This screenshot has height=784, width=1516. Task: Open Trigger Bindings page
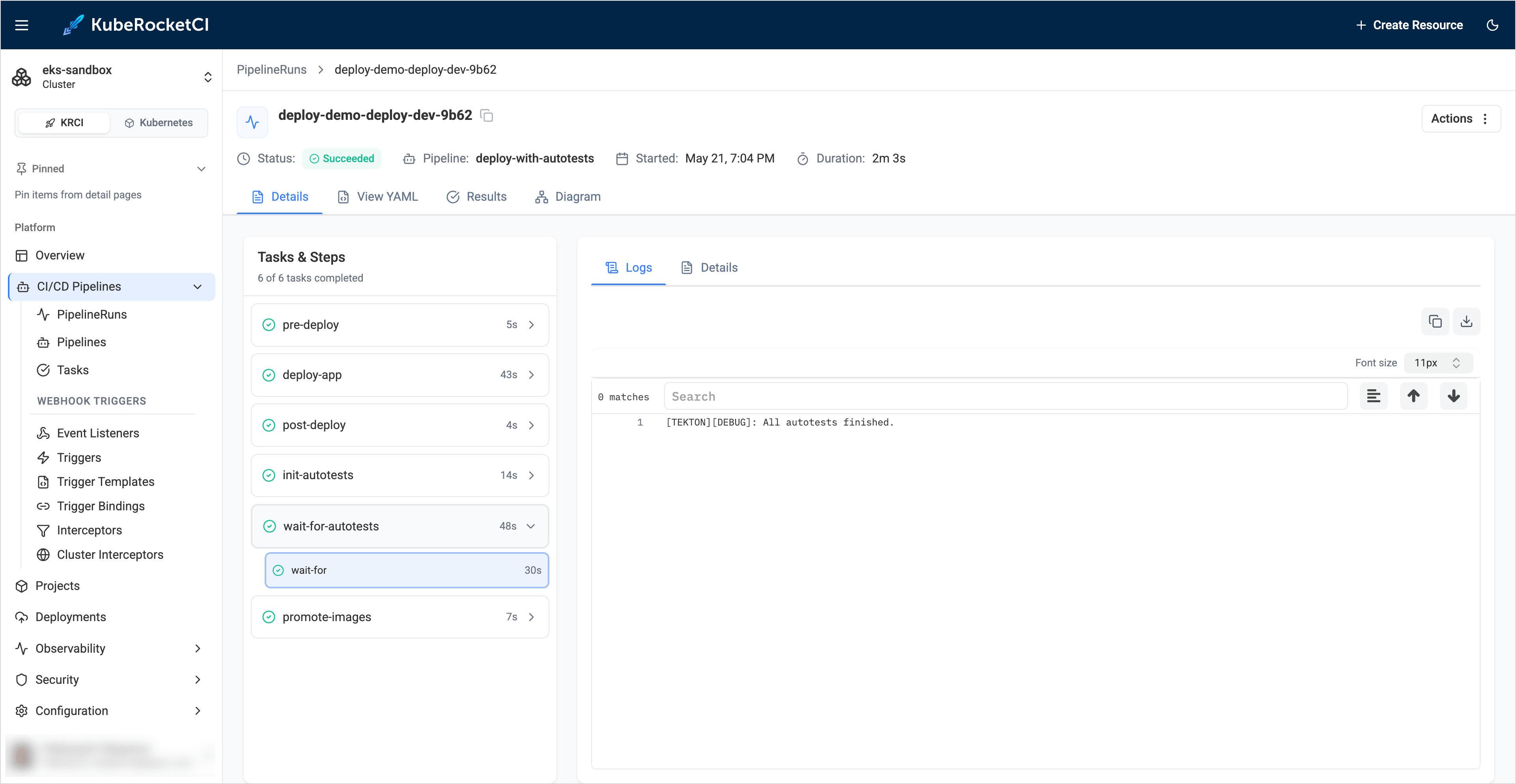click(x=101, y=506)
